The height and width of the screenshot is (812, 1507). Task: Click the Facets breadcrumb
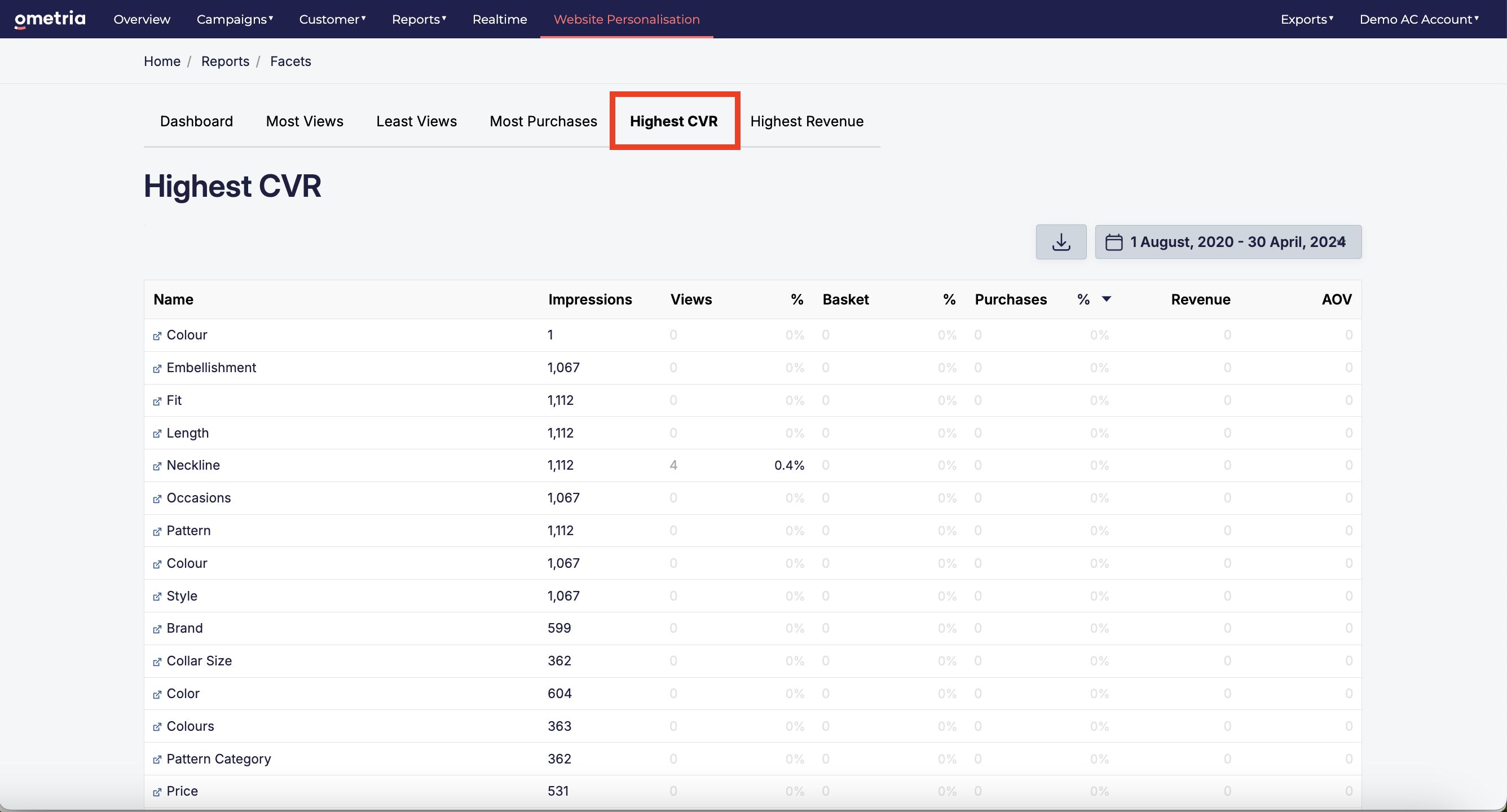click(x=291, y=61)
